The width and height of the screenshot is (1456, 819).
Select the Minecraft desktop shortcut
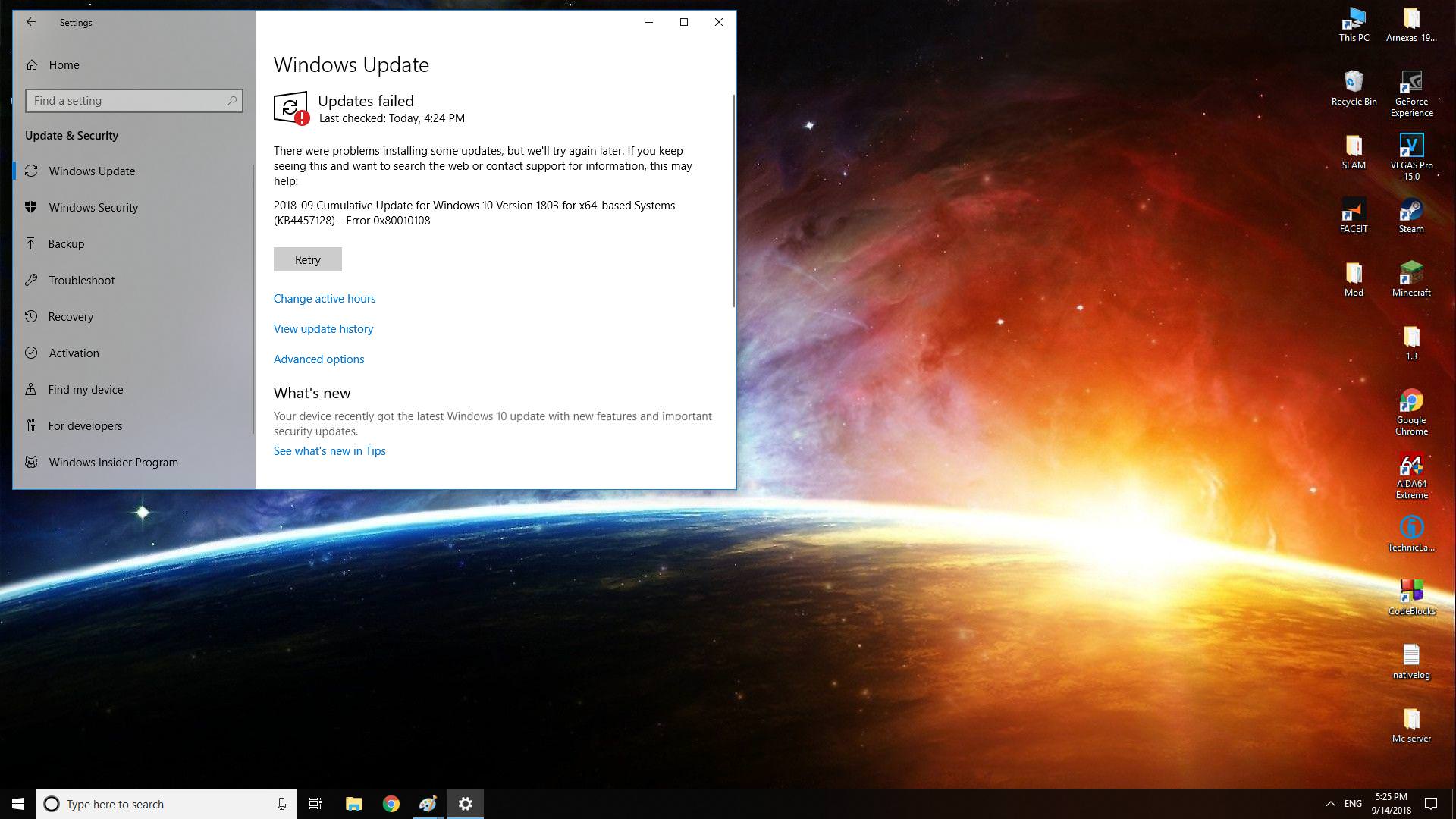click(x=1411, y=279)
